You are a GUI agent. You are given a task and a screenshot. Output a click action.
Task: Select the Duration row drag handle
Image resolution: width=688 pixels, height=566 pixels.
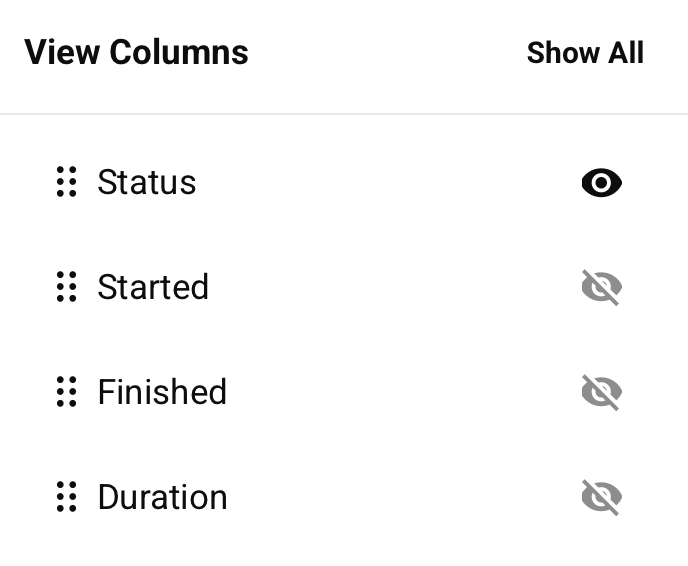tap(66, 497)
